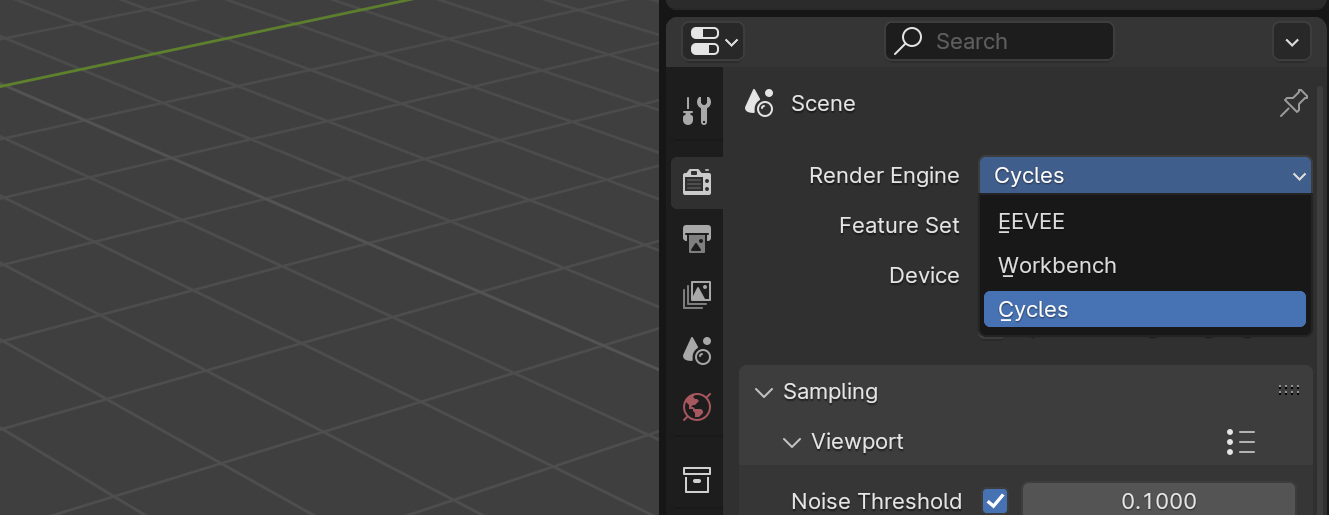Collapse the Sampling panel
The image size is (1329, 515).
(764, 392)
